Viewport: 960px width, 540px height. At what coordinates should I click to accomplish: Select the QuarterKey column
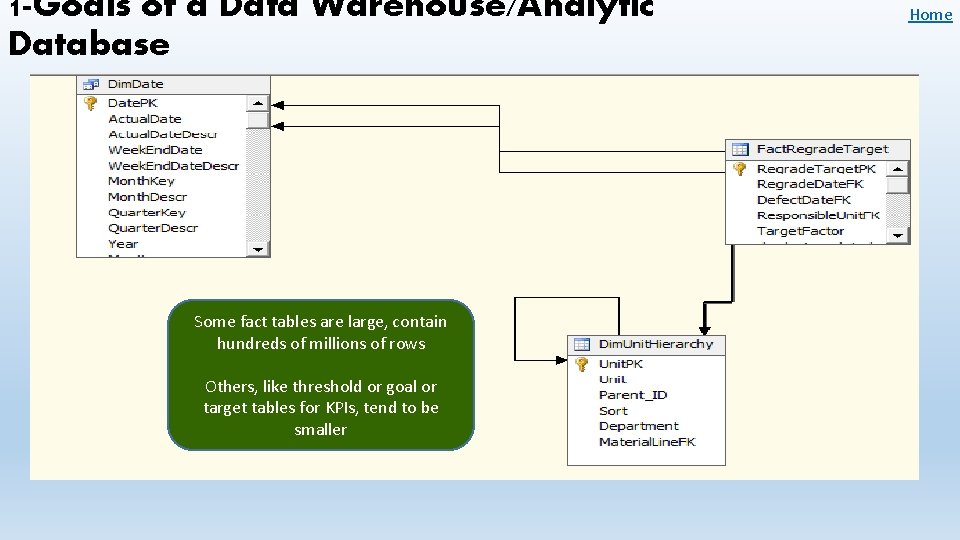[146, 212]
